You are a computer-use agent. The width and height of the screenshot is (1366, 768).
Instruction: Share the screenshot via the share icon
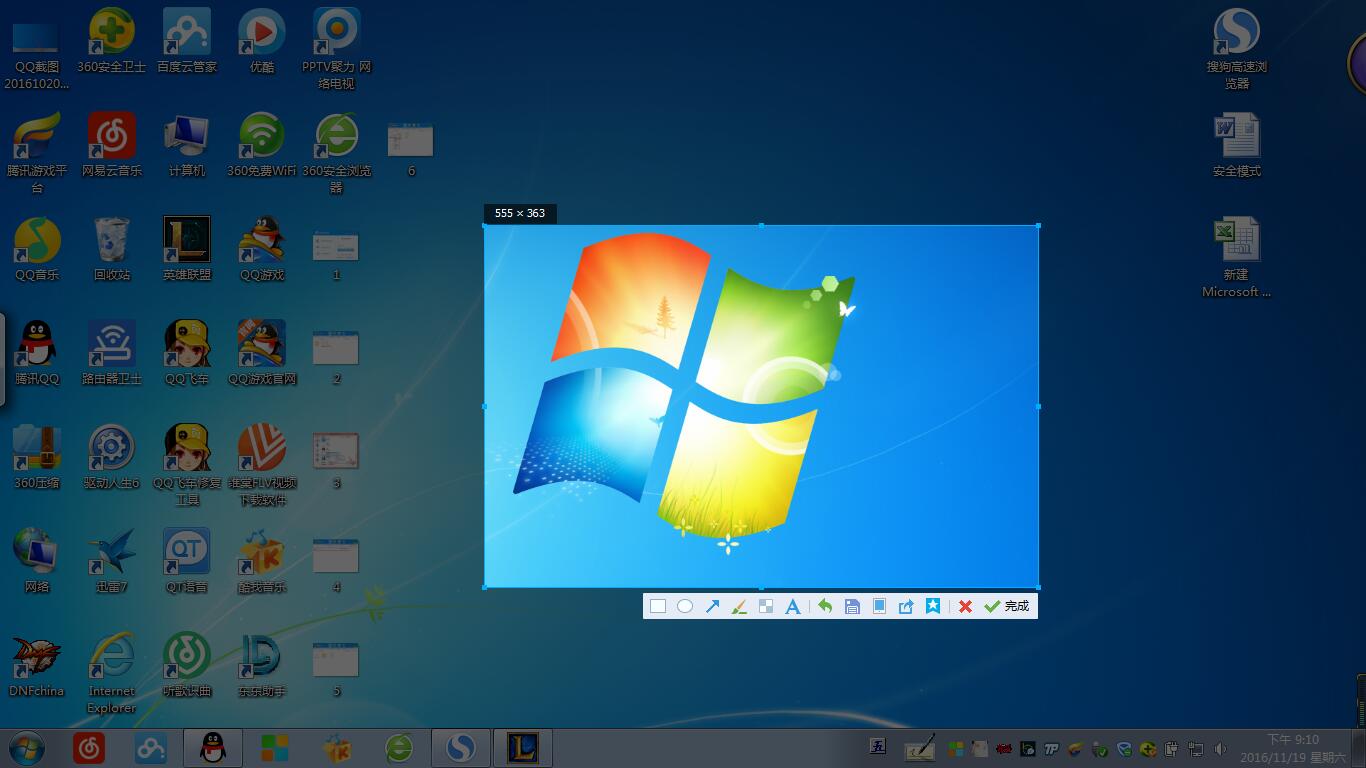point(906,606)
